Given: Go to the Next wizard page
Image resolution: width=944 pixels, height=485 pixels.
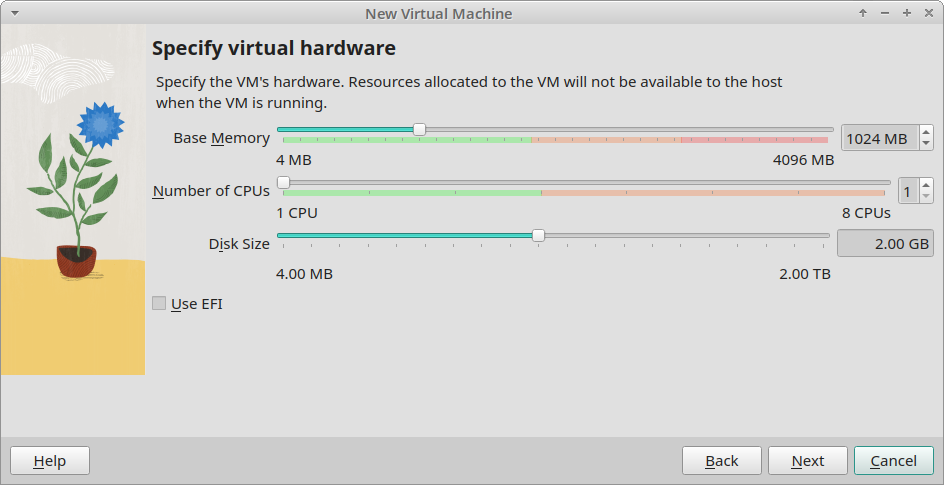Looking at the screenshot, I should click(x=807, y=460).
